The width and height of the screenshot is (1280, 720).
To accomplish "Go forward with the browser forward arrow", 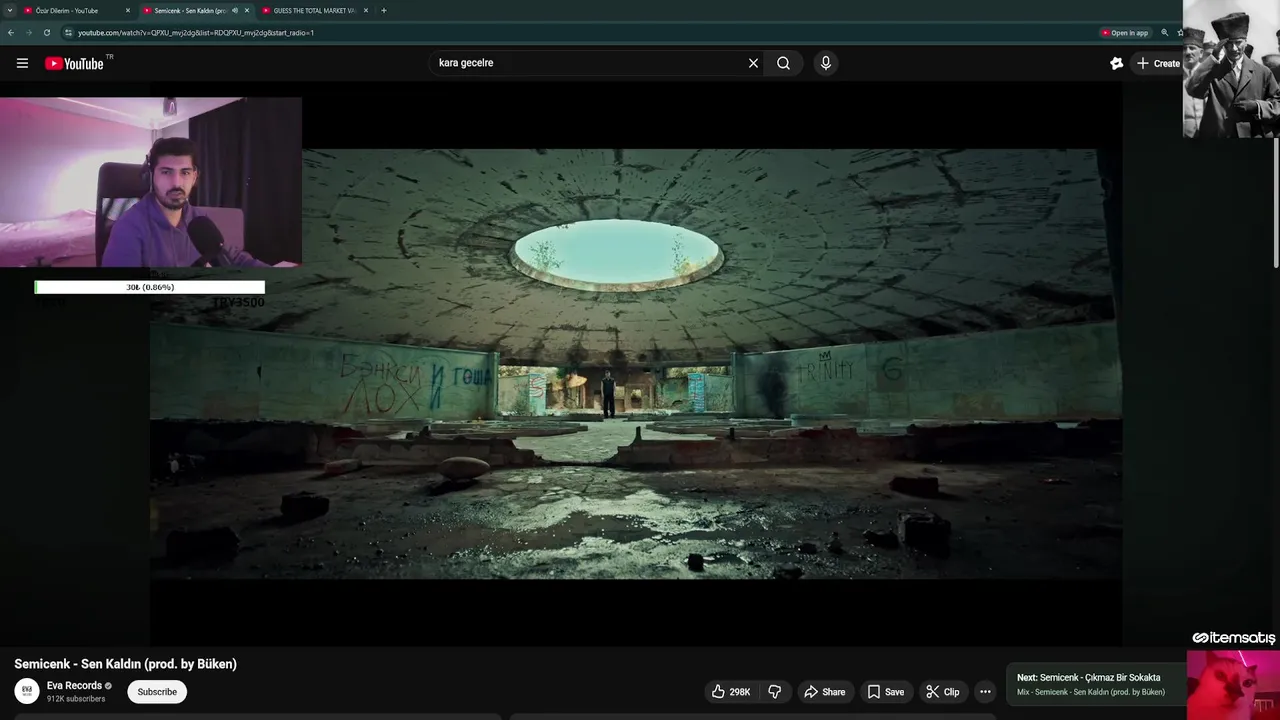I will (x=28, y=33).
